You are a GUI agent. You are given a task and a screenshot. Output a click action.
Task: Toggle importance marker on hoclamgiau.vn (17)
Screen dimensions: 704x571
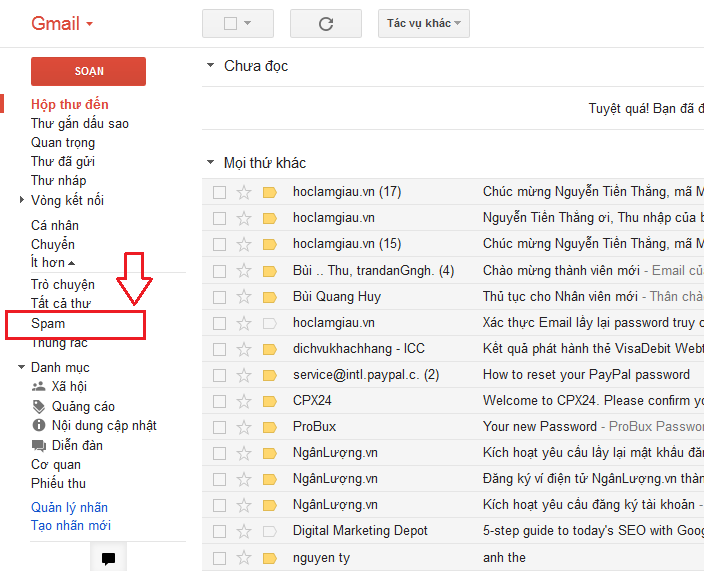(x=269, y=193)
